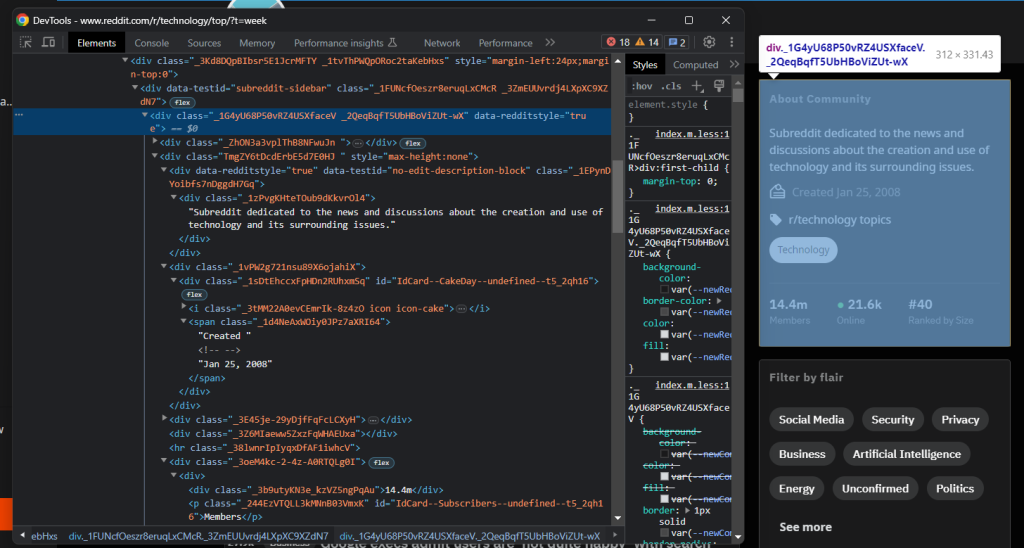Show more Styles sidebar tabs via chevron
The image size is (1024, 548).
[x=734, y=65]
